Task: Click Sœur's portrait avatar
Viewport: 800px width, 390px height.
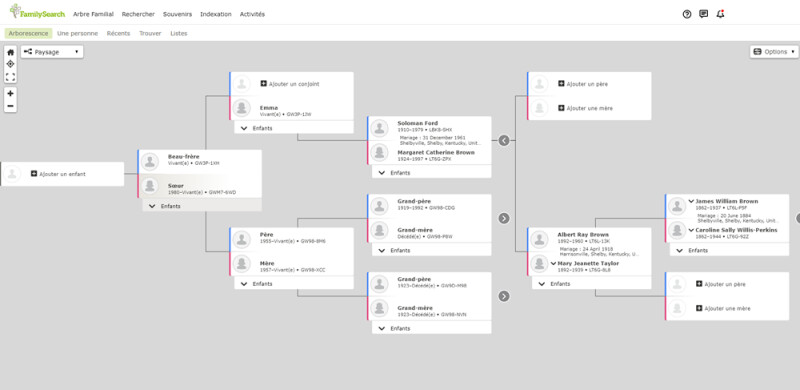Action: pos(149,186)
